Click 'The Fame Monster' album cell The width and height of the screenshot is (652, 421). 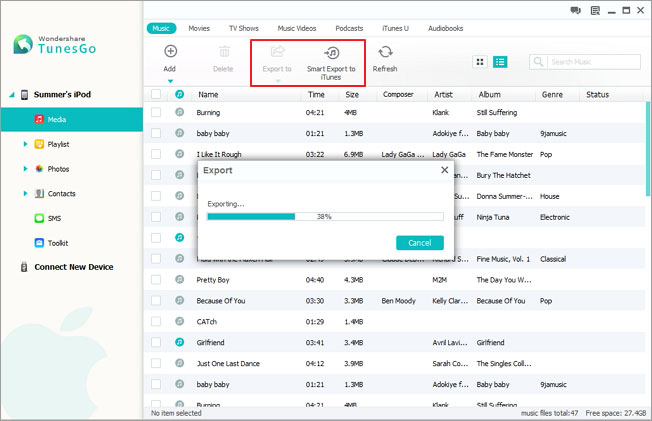(504, 154)
